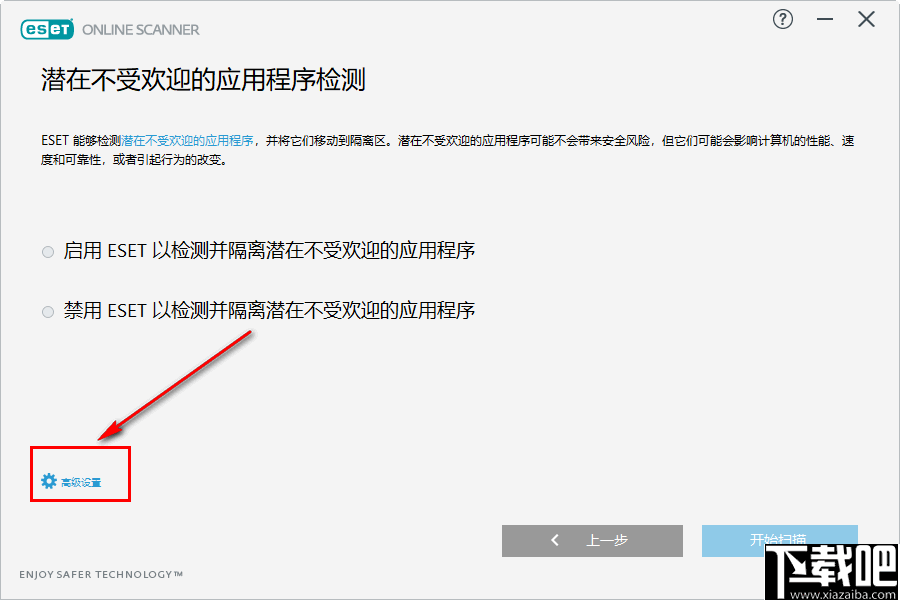This screenshot has width=900, height=600.
Task: Click the minimize icon in the title bar
Action: (x=824, y=18)
